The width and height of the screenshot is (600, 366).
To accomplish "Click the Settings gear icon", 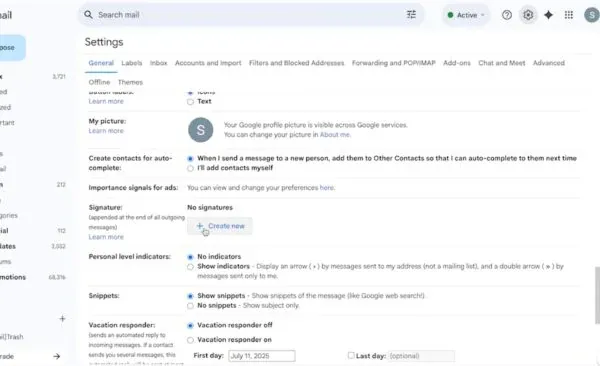I will (528, 15).
